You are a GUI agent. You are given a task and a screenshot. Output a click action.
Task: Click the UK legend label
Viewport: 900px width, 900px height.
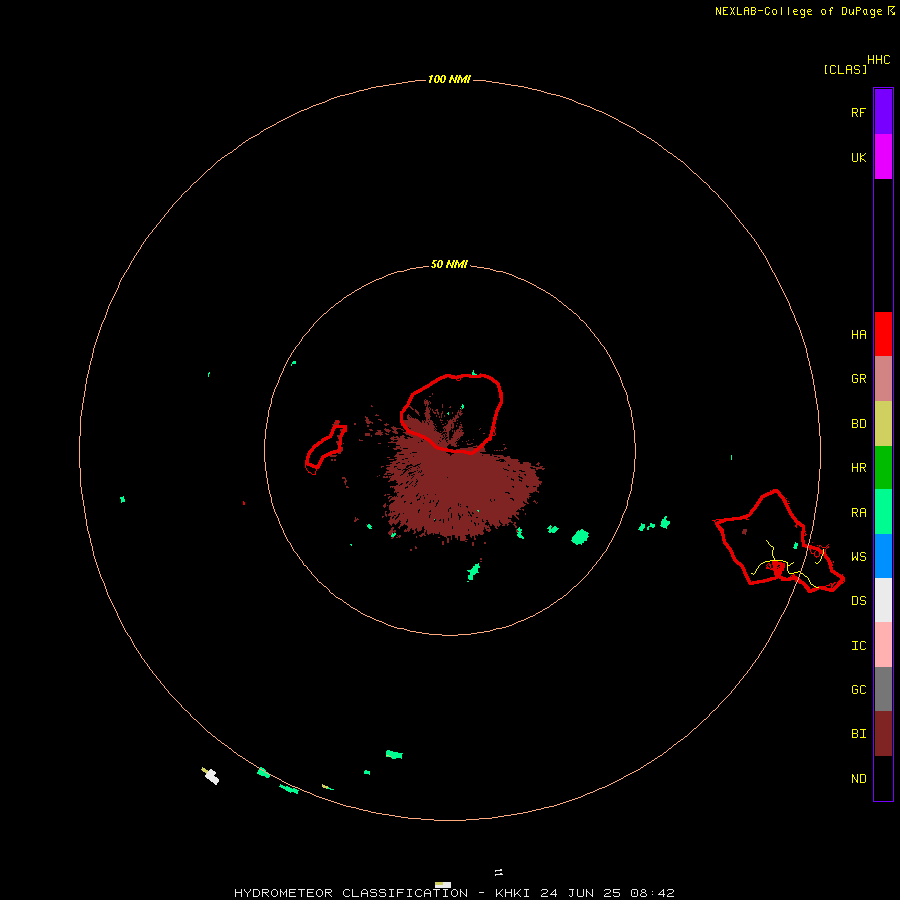click(858, 157)
